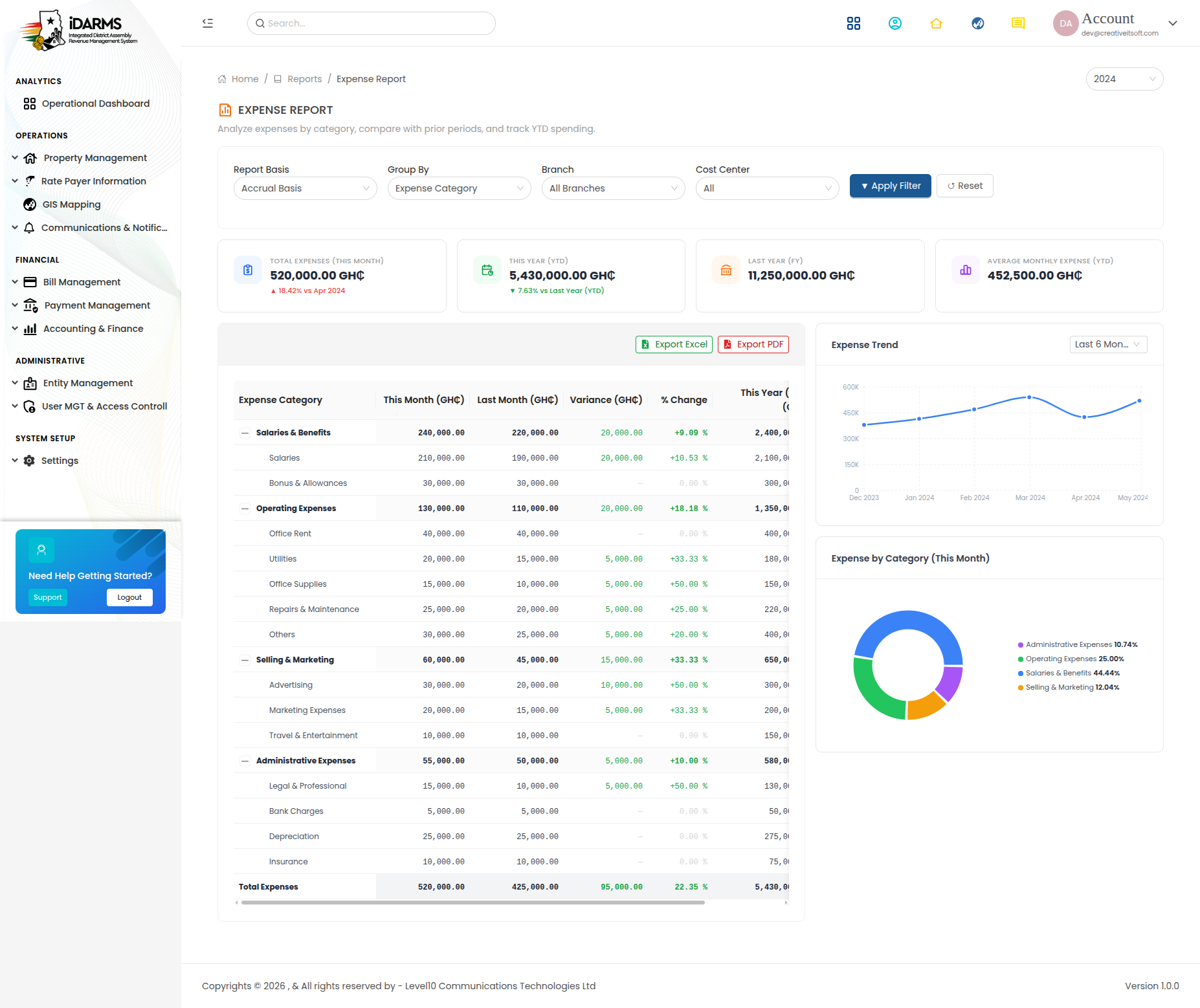This screenshot has height=1008, width=1200.
Task: Click the This Year YTD calendar icon
Action: tap(487, 270)
